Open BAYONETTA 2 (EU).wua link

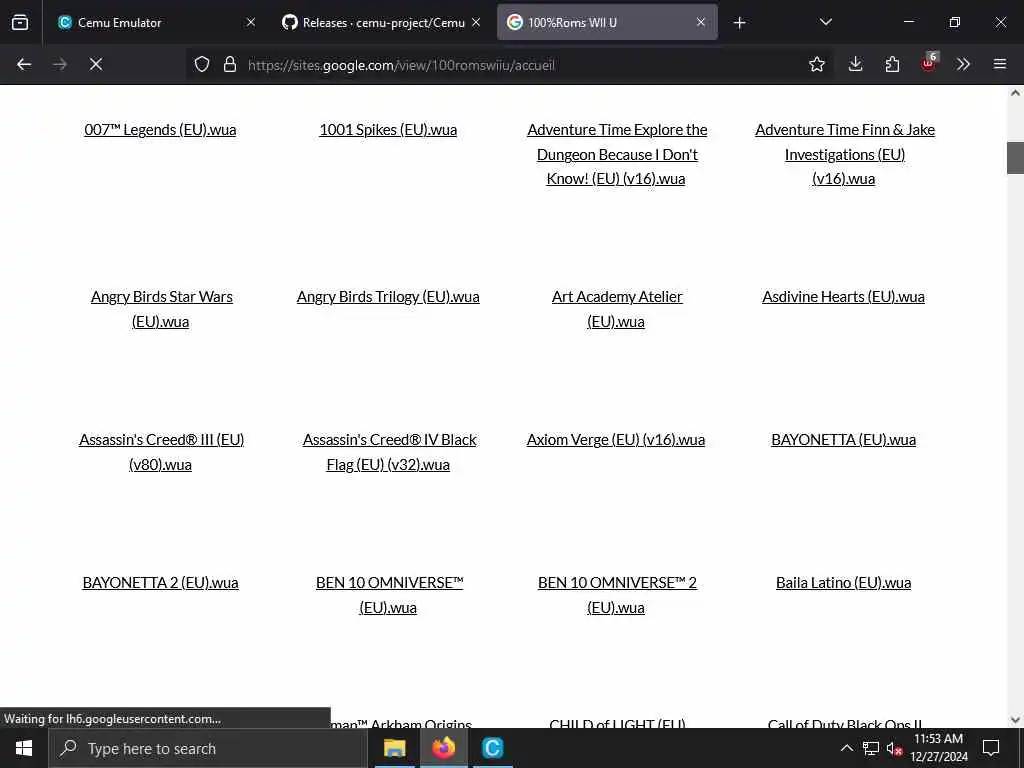coord(160,583)
